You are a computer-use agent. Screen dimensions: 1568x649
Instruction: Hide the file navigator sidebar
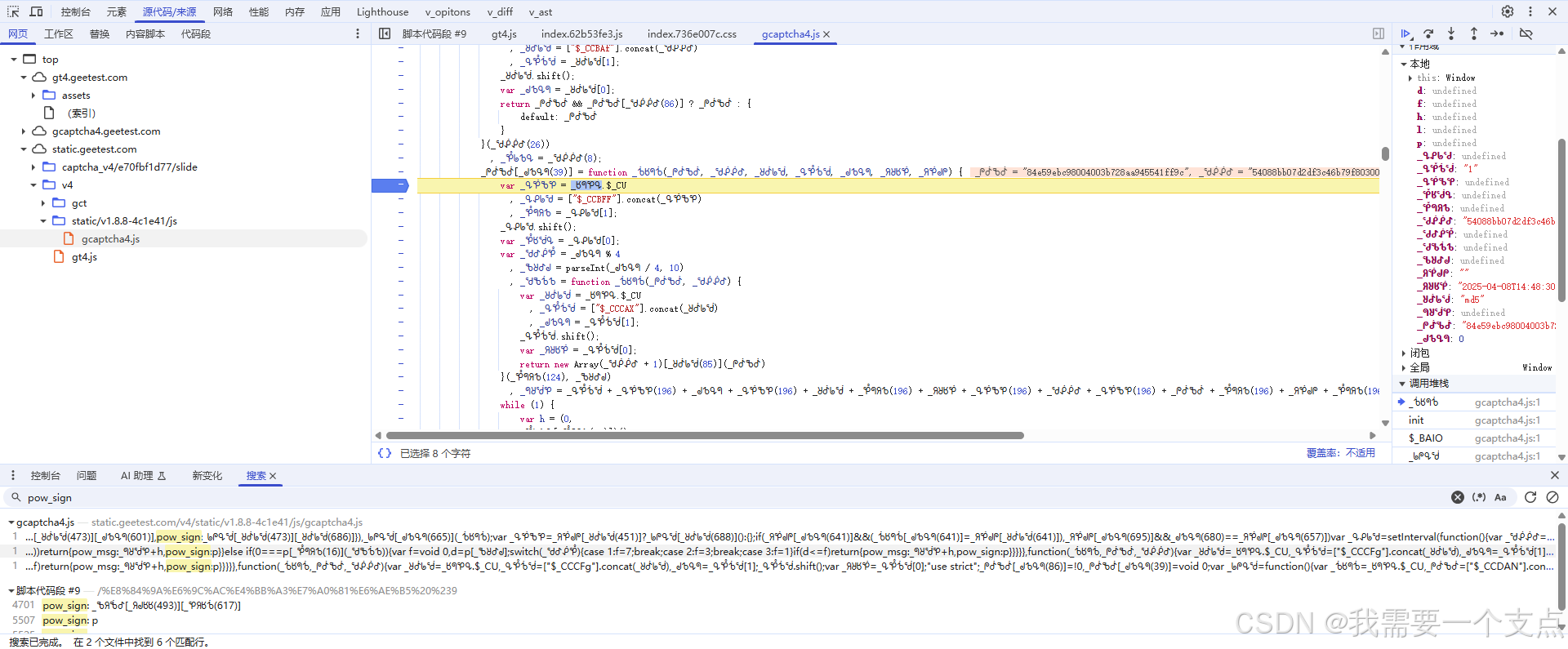coord(385,33)
